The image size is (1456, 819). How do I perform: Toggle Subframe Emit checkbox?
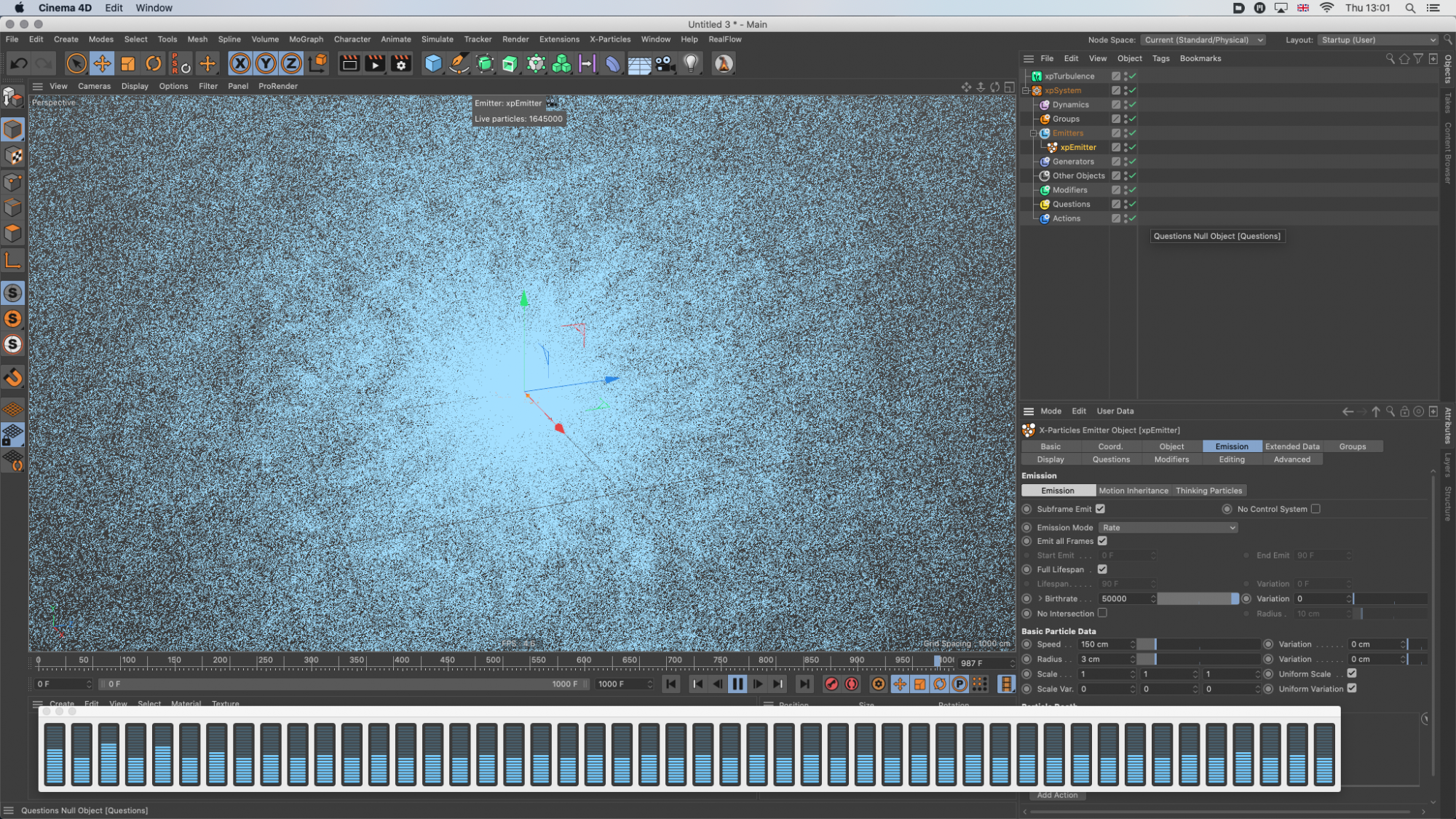pos(1100,509)
